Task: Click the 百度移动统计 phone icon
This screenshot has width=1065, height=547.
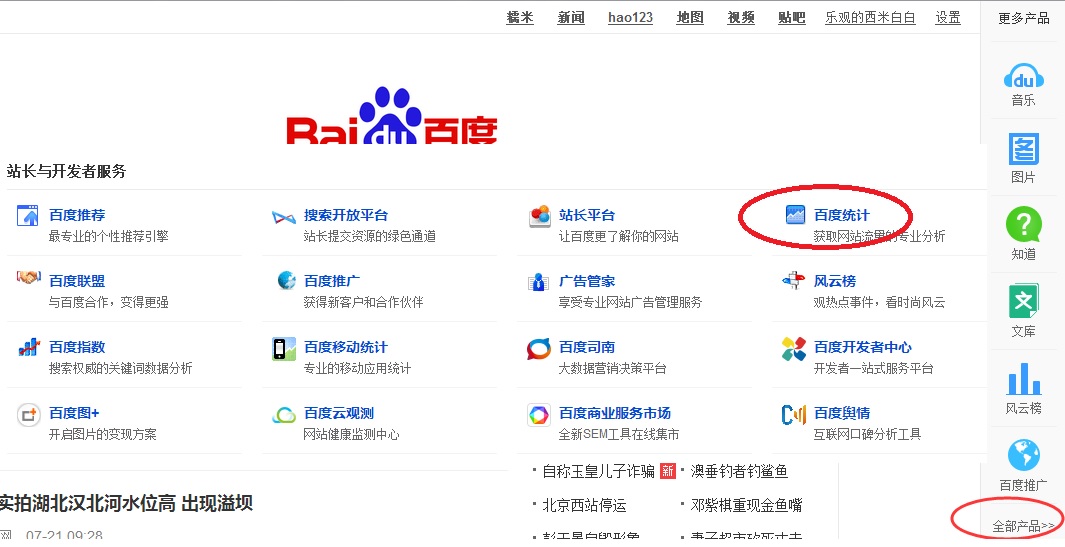Action: pyautogui.click(x=284, y=348)
